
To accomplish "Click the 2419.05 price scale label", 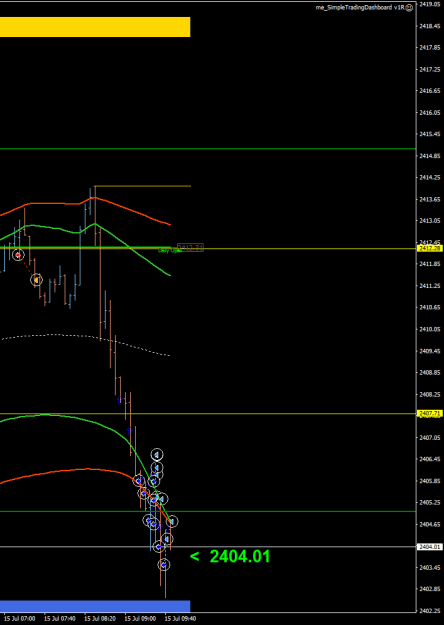I will (428, 4).
